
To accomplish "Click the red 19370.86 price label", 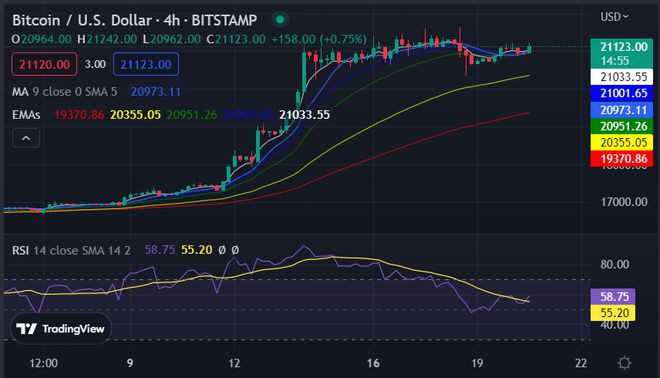I will [x=622, y=159].
